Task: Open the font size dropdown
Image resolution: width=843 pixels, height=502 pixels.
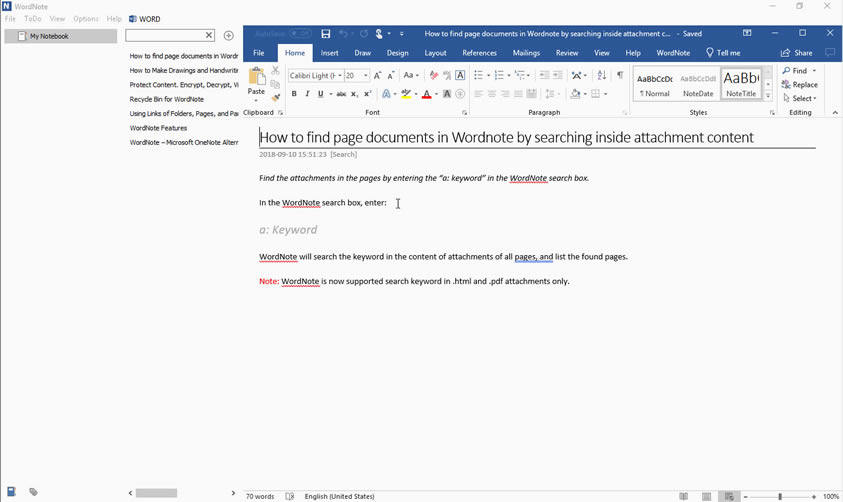Action: click(x=365, y=76)
